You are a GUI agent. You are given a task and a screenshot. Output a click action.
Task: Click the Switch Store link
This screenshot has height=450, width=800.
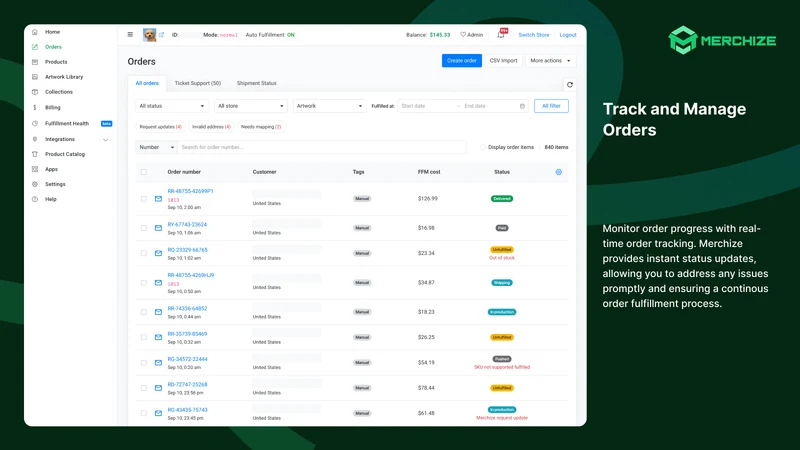coord(534,35)
